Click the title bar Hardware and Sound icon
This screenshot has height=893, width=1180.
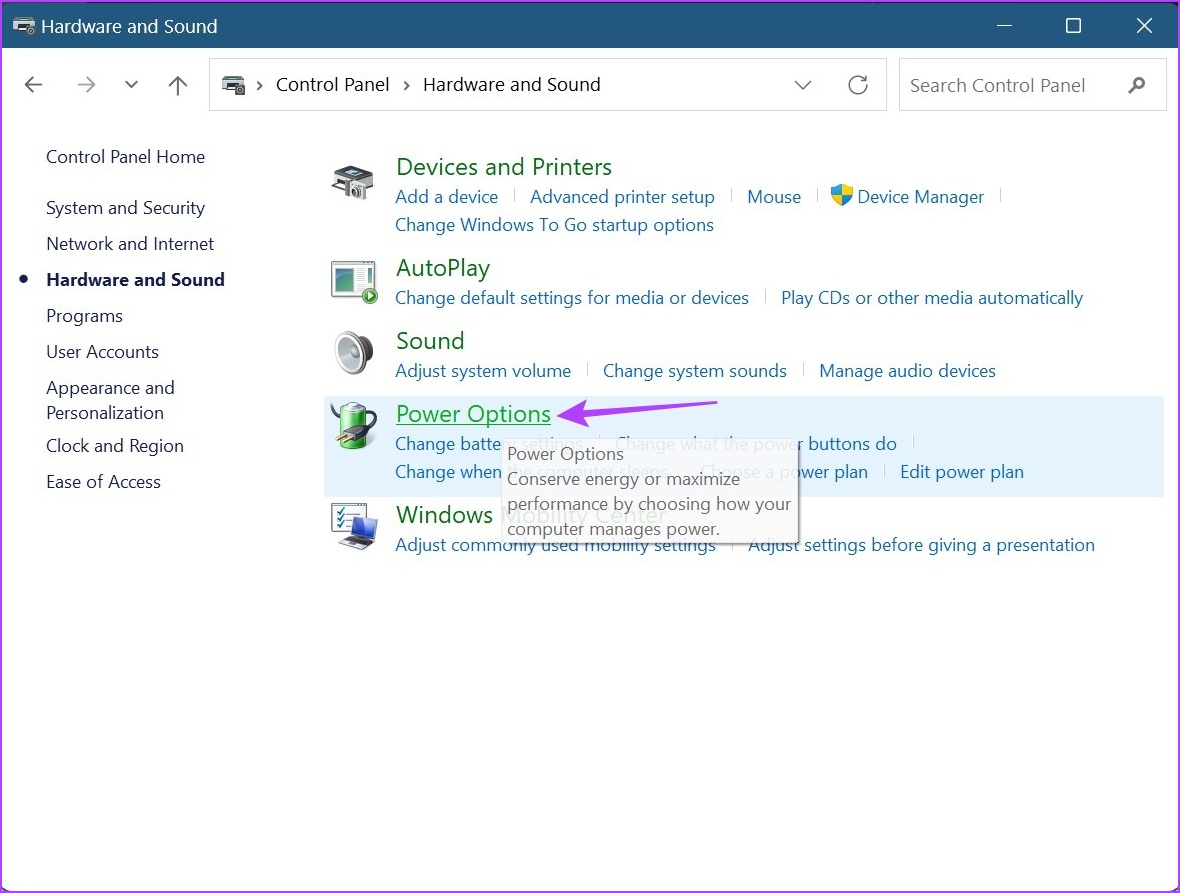[x=24, y=26]
